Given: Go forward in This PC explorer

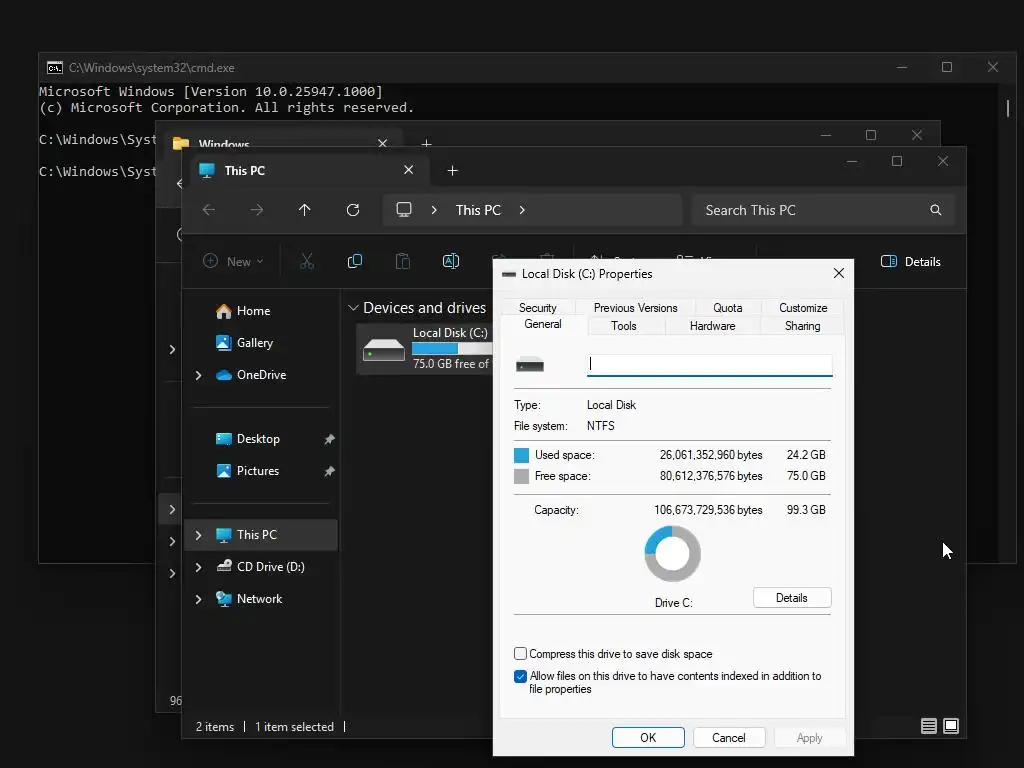Looking at the screenshot, I should point(257,210).
